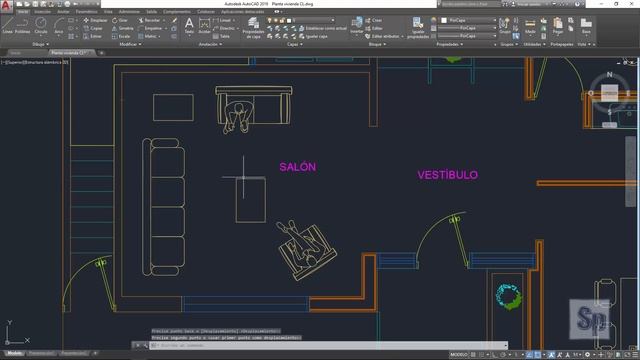Toggle object snap tracking in status bar
This screenshot has height=360, width=640.
pos(529,355)
